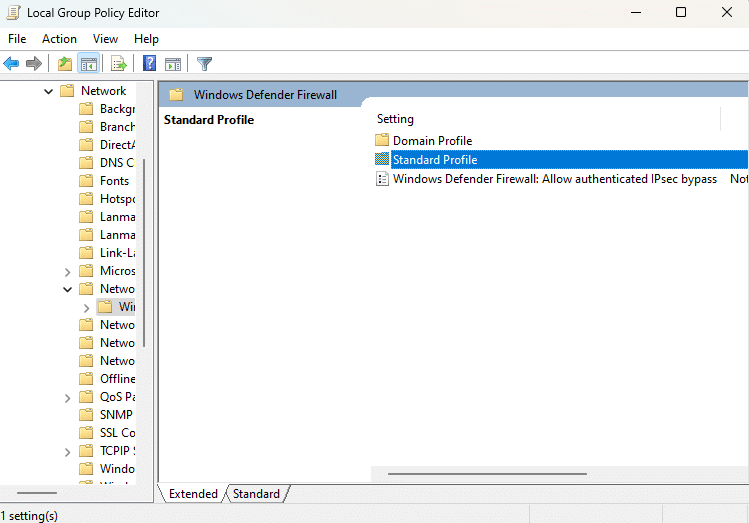Click the Forward arrow toolbar icon
This screenshot has width=749, height=523.
point(34,64)
